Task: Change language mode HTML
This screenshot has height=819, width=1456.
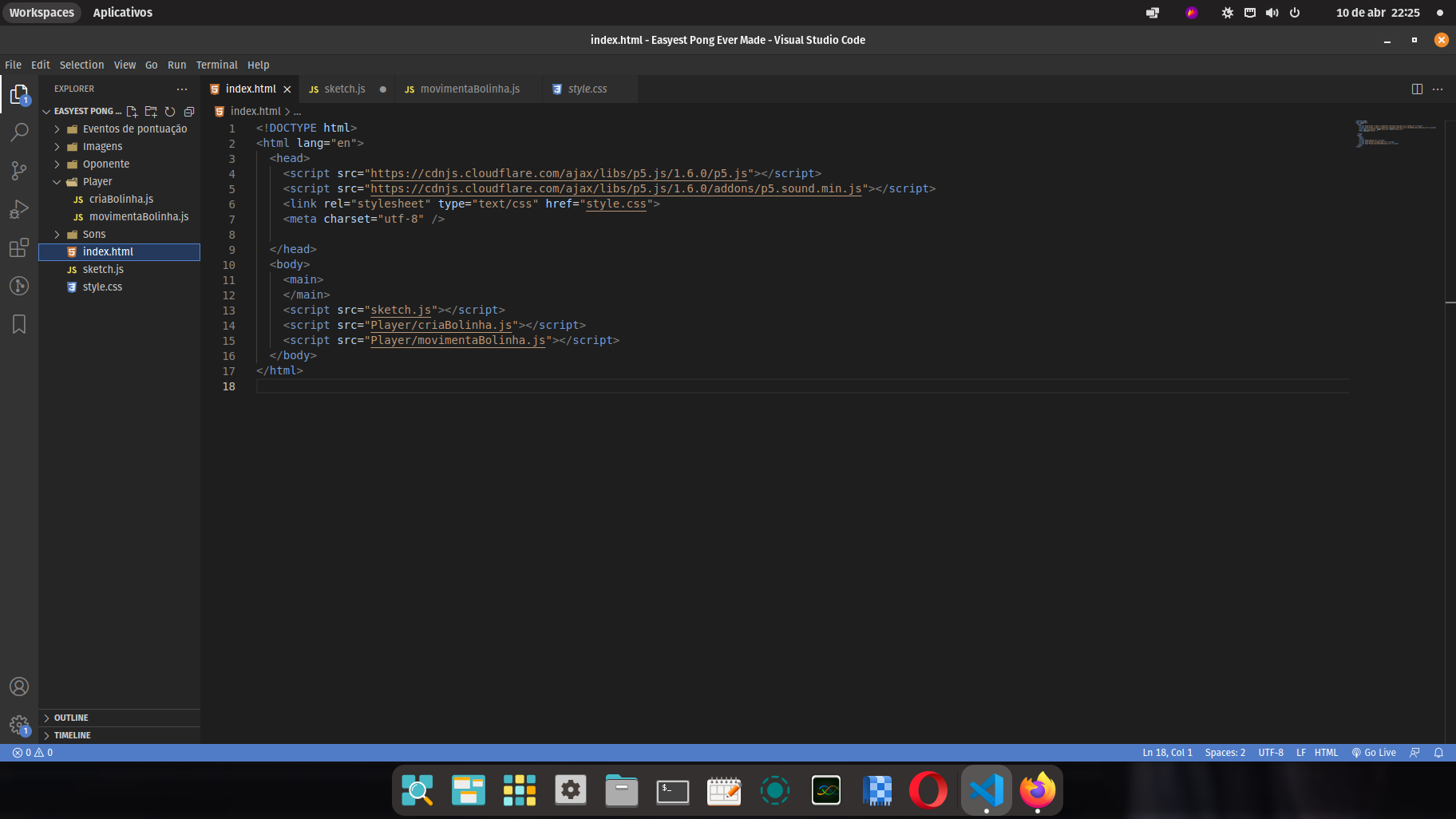Action: pos(1326,753)
